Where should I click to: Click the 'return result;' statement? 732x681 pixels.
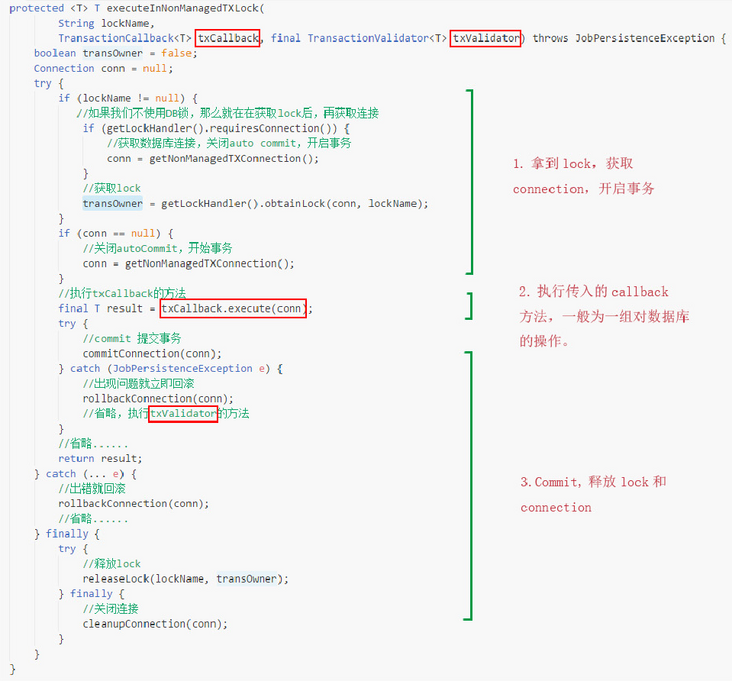(100, 459)
